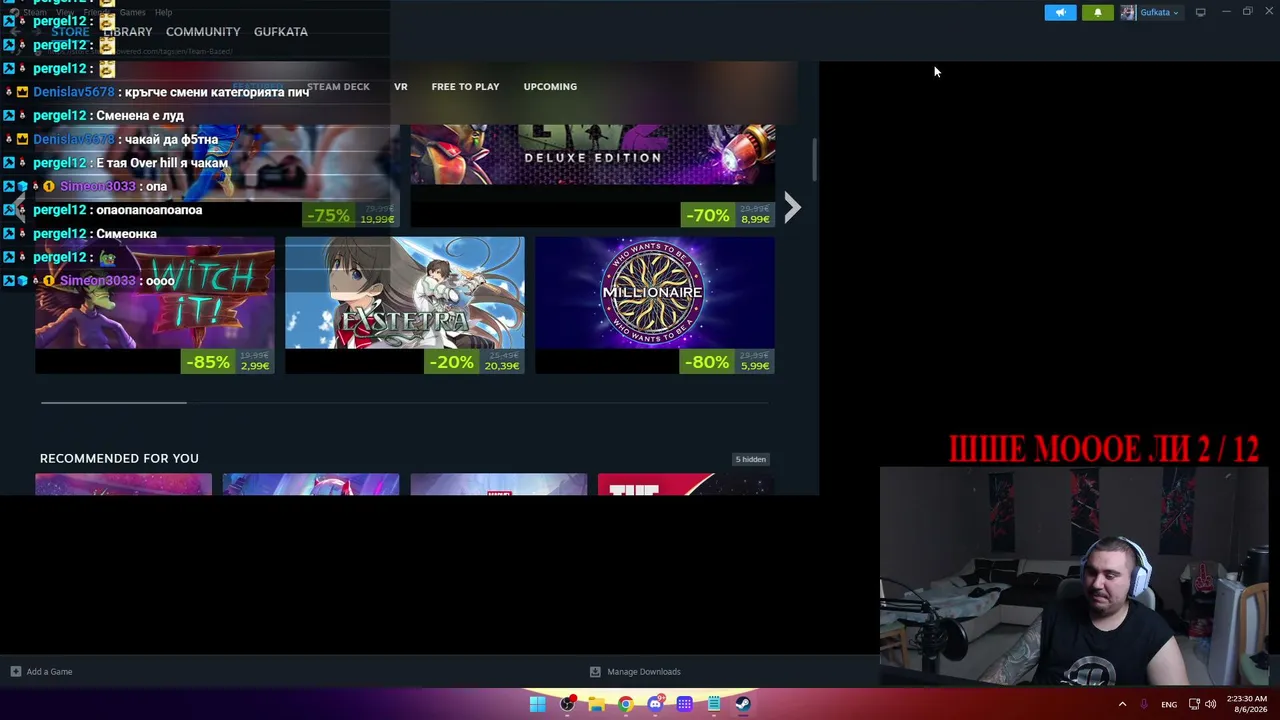Open Google Chrome from the taskbar
This screenshot has width=1280, height=720.
[625, 704]
